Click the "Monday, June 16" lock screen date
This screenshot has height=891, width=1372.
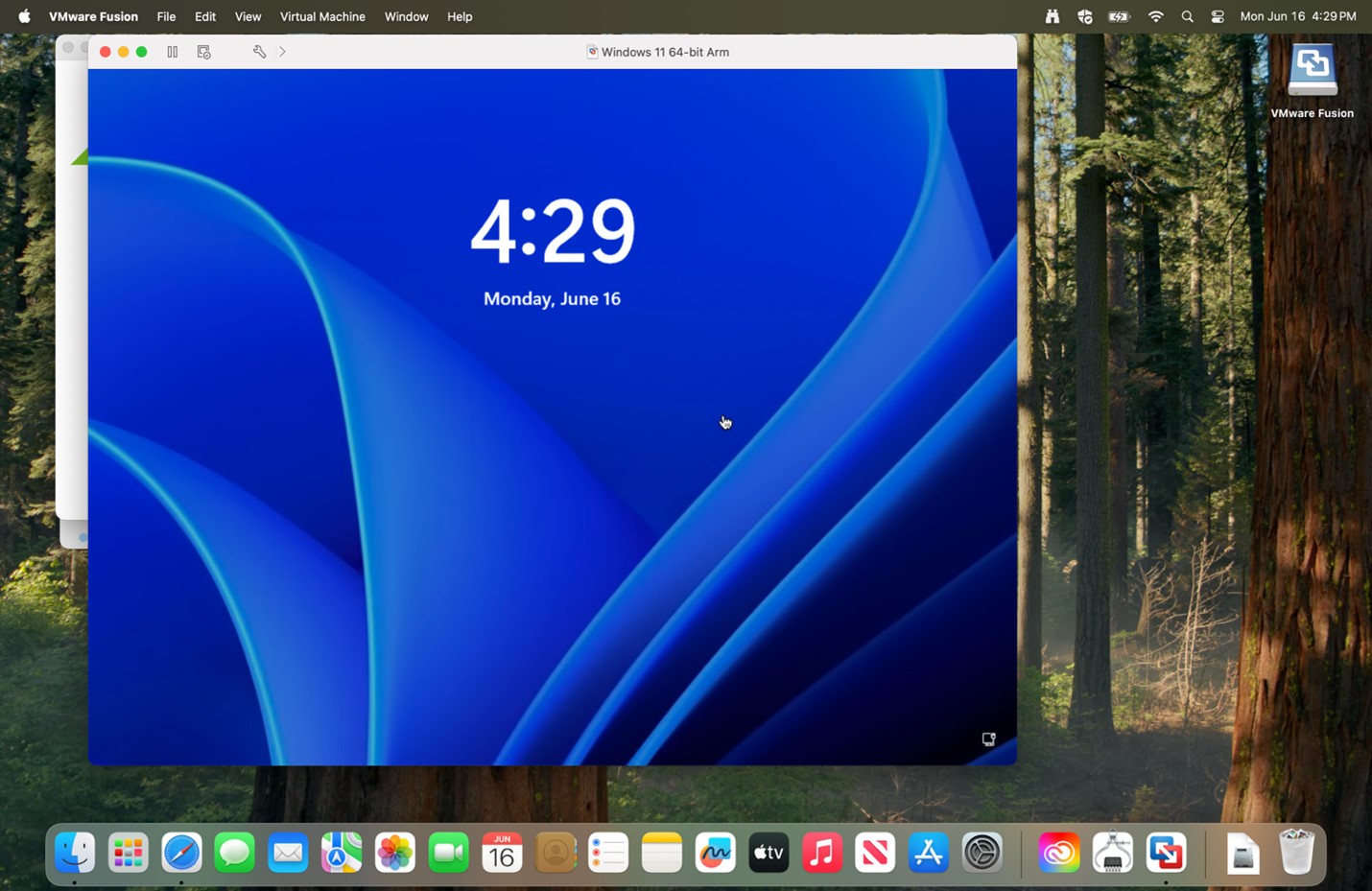(552, 299)
